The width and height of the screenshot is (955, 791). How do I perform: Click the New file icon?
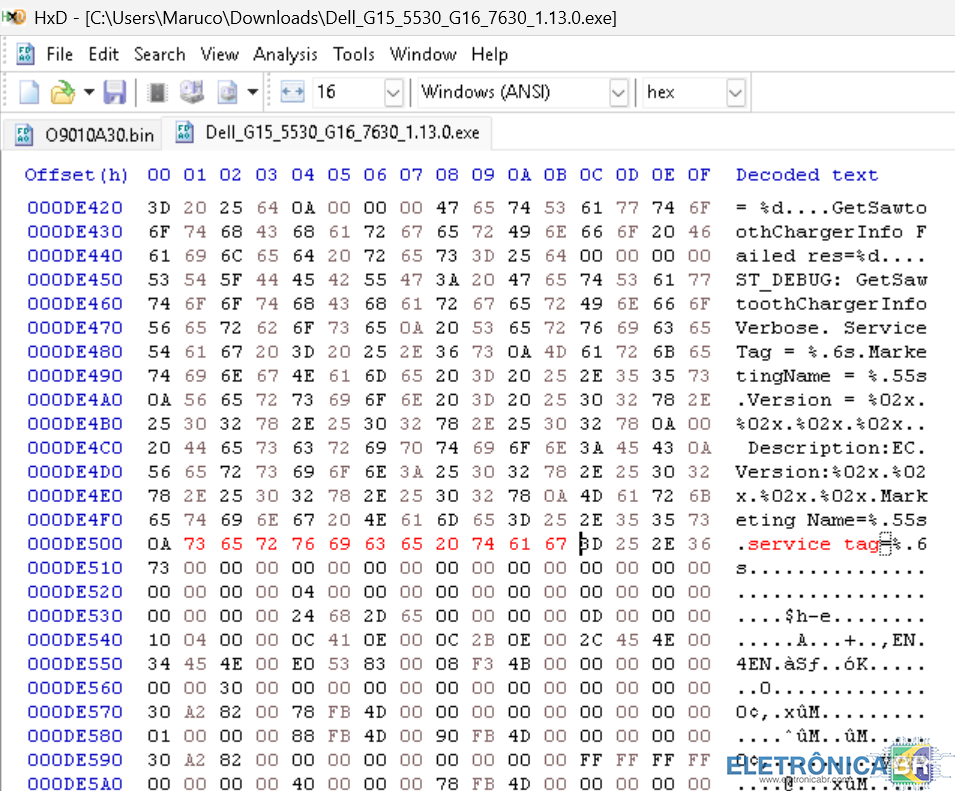[30, 93]
